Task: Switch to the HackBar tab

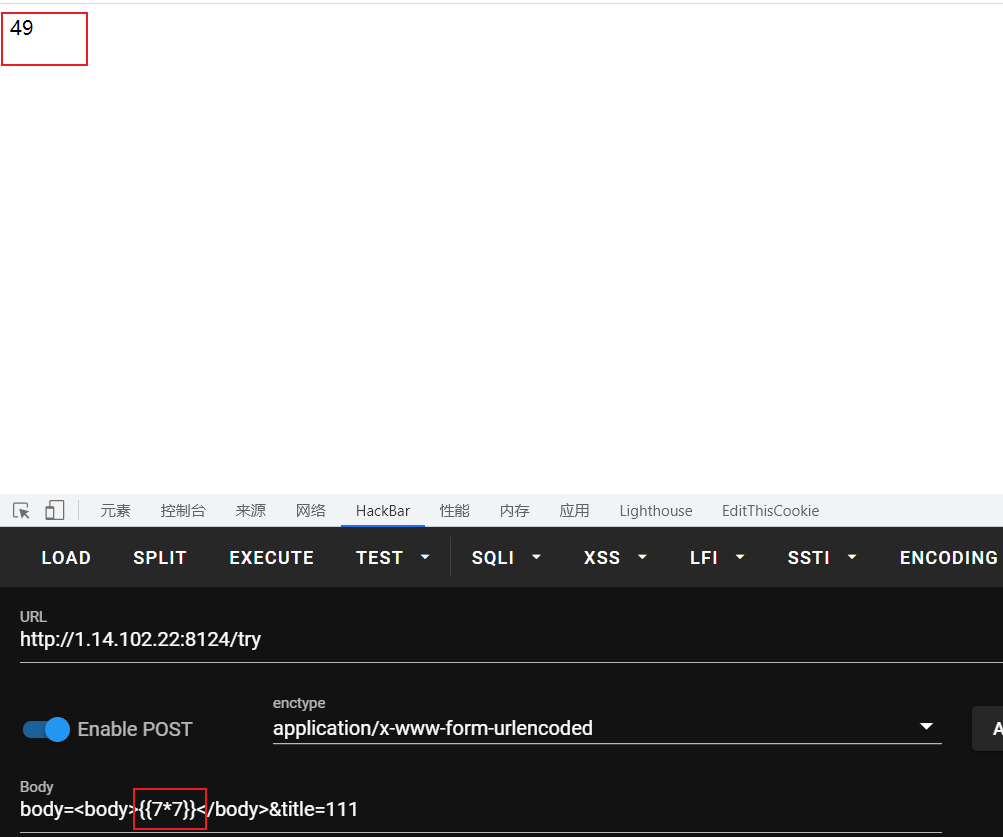Action: pyautogui.click(x=383, y=510)
